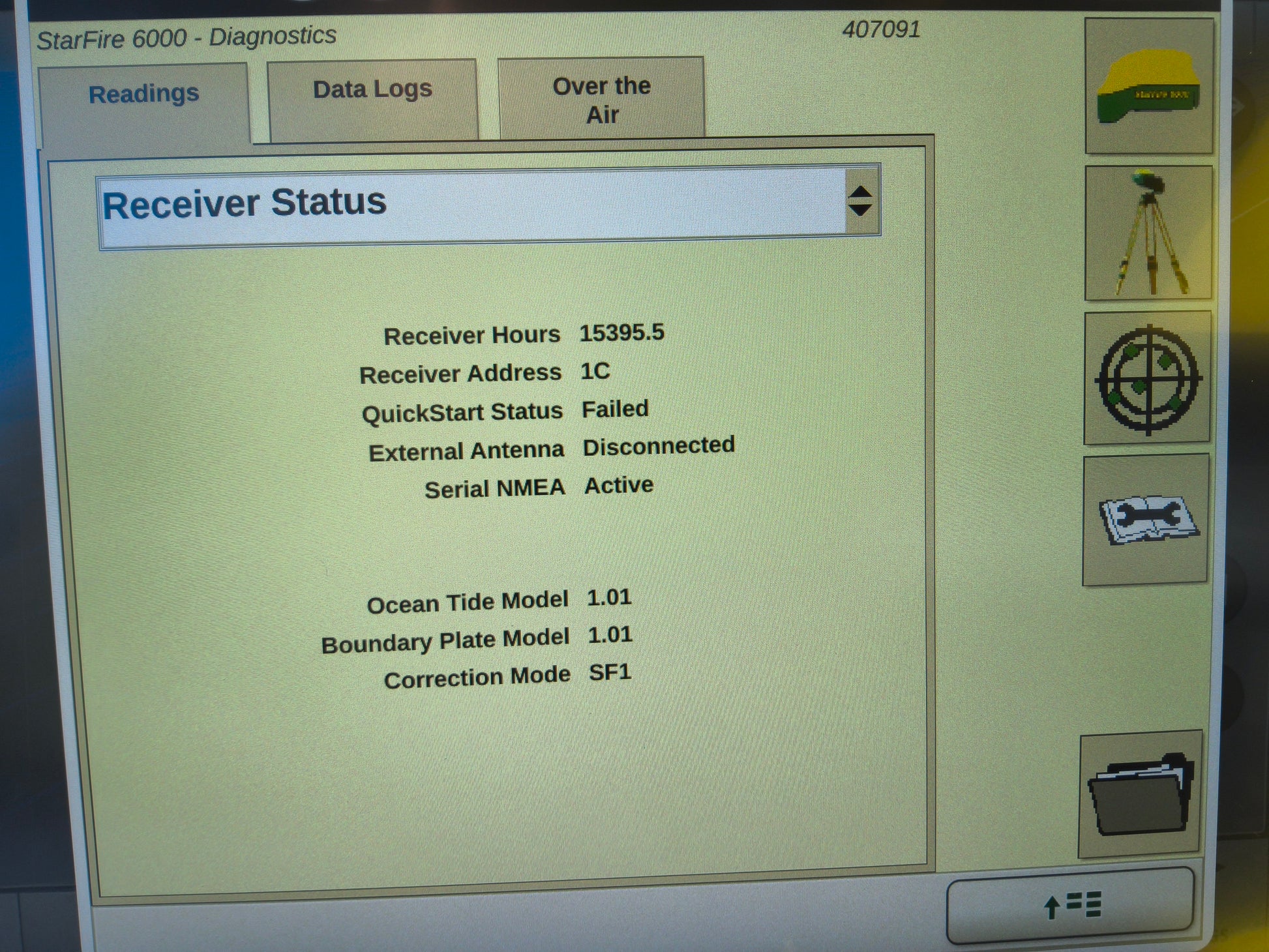Click the serial number 407091
The width and height of the screenshot is (1269, 952).
pyautogui.click(x=881, y=30)
